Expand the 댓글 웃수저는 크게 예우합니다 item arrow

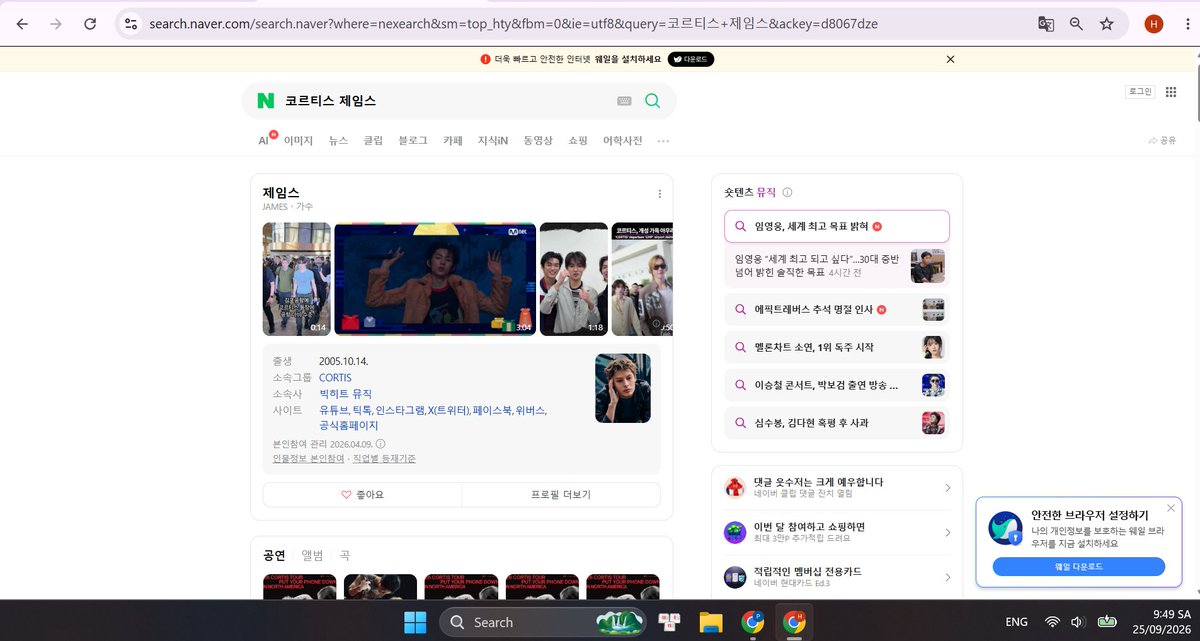pos(947,488)
